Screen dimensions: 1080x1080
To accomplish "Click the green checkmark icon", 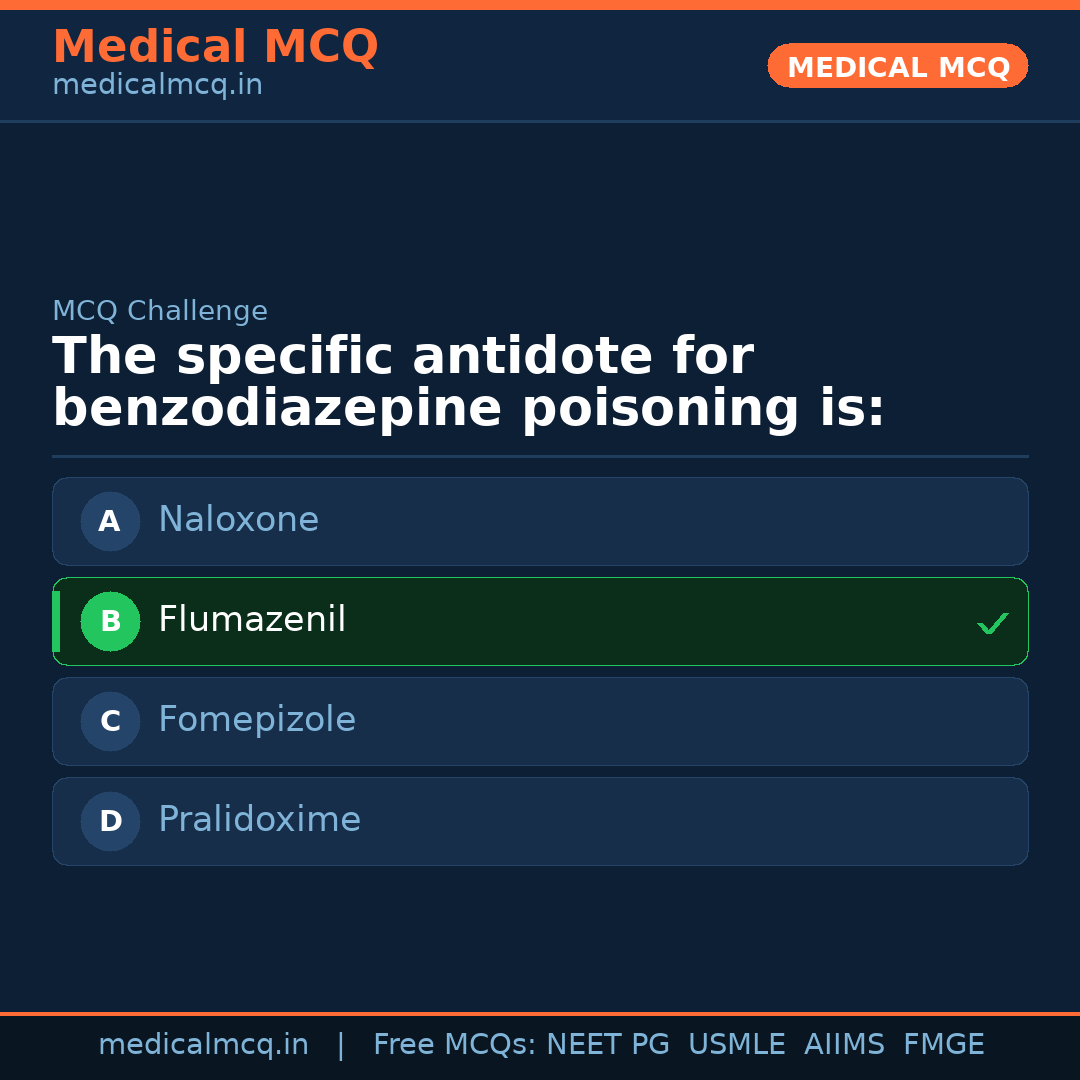I will click(x=992, y=624).
